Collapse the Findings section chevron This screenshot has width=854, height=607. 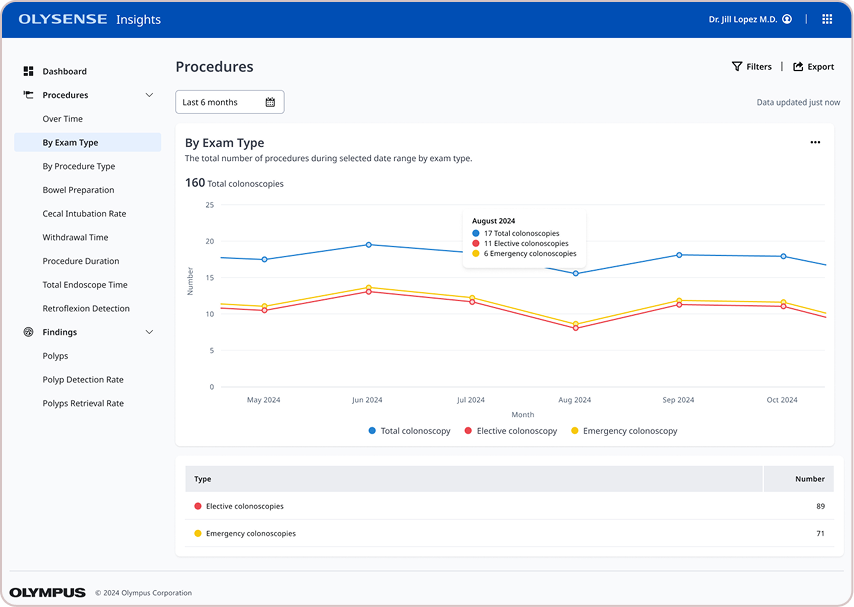(149, 332)
